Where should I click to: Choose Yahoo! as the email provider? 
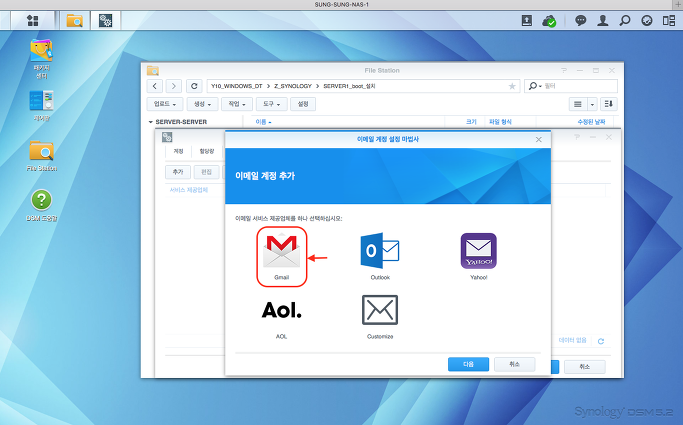coord(478,256)
